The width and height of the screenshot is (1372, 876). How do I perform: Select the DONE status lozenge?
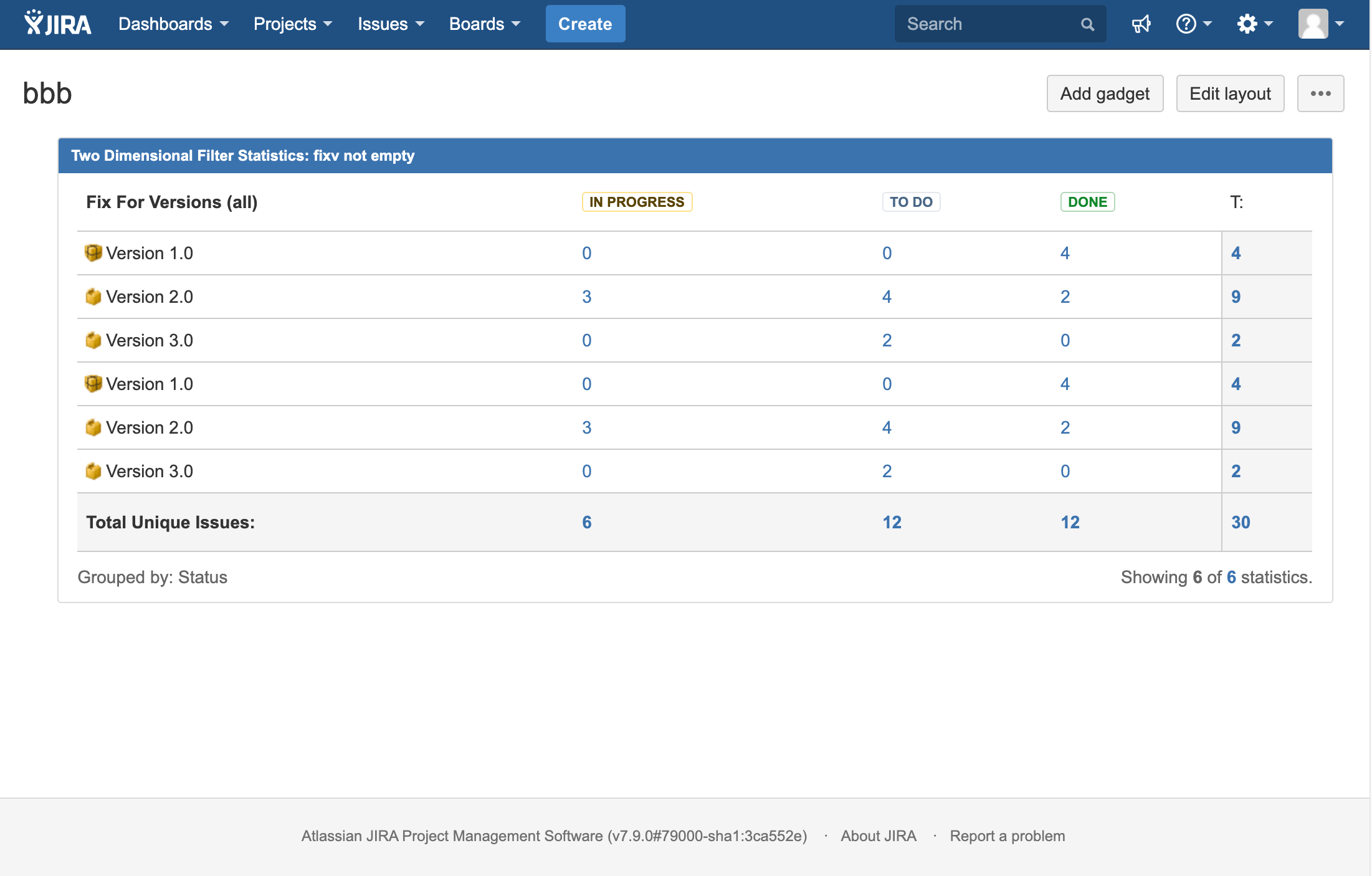[1087, 202]
